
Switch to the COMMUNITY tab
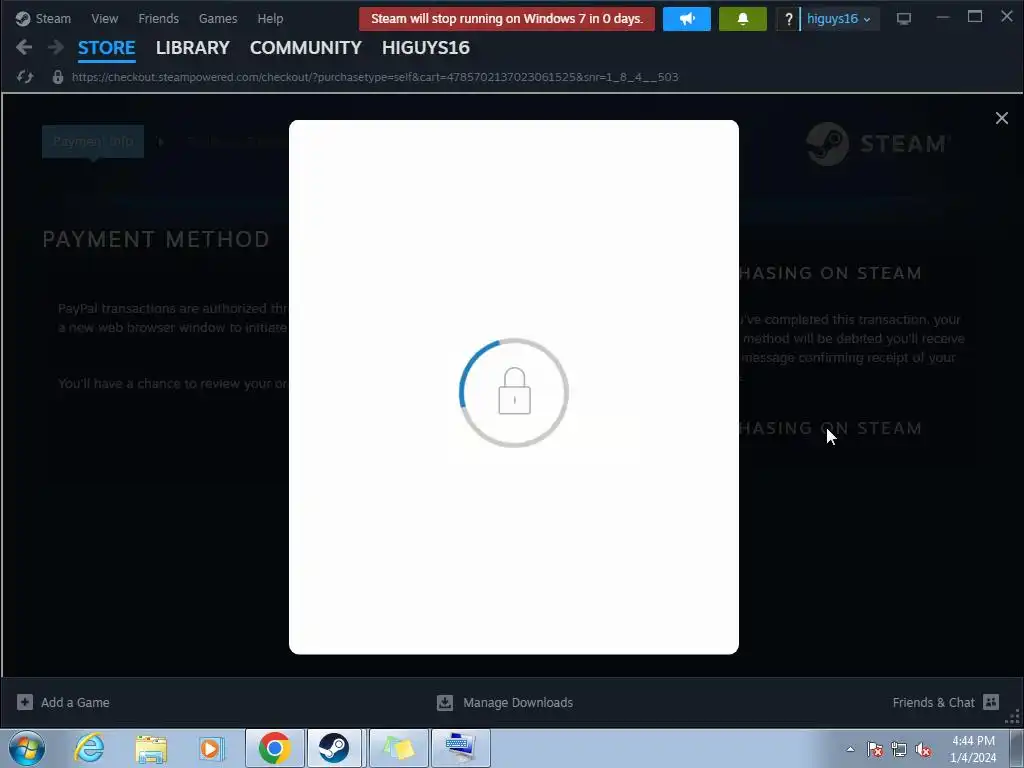(x=306, y=48)
